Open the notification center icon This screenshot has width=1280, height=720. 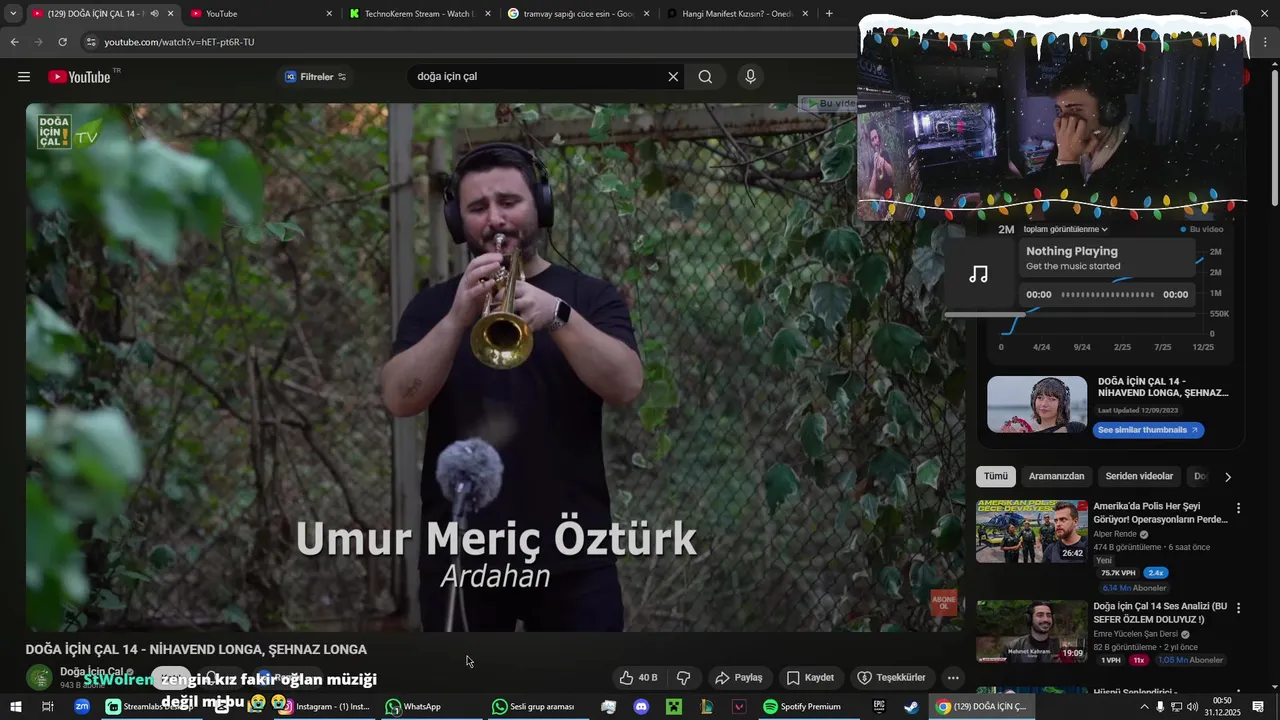1258,707
